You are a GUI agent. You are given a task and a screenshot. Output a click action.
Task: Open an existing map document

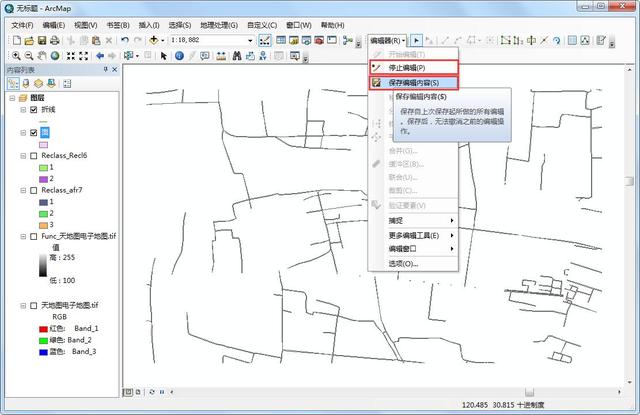(29, 40)
